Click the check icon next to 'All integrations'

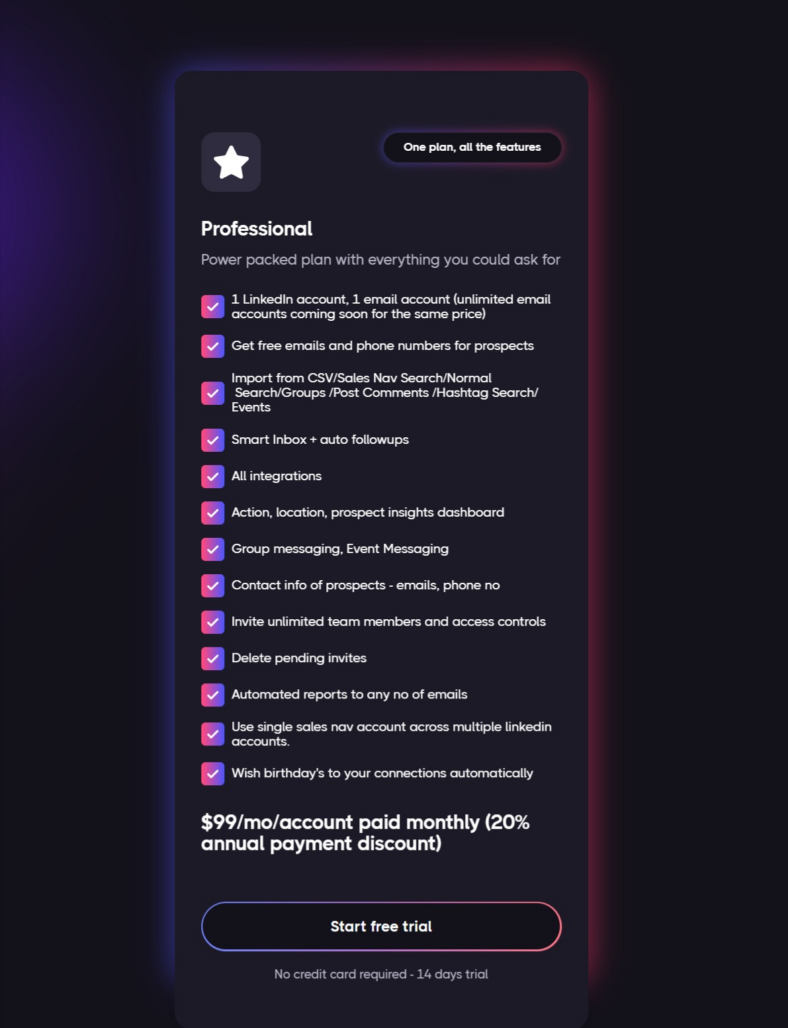[212, 477]
